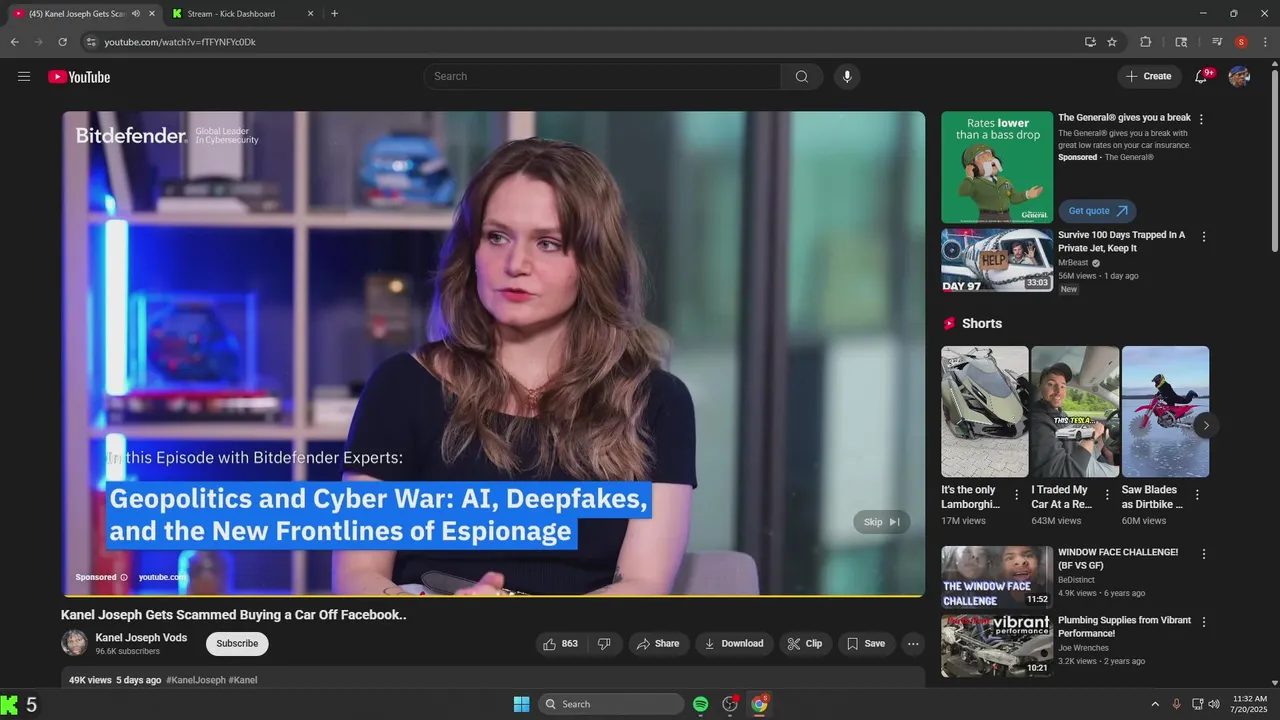Open Create button in header

(x=1149, y=77)
